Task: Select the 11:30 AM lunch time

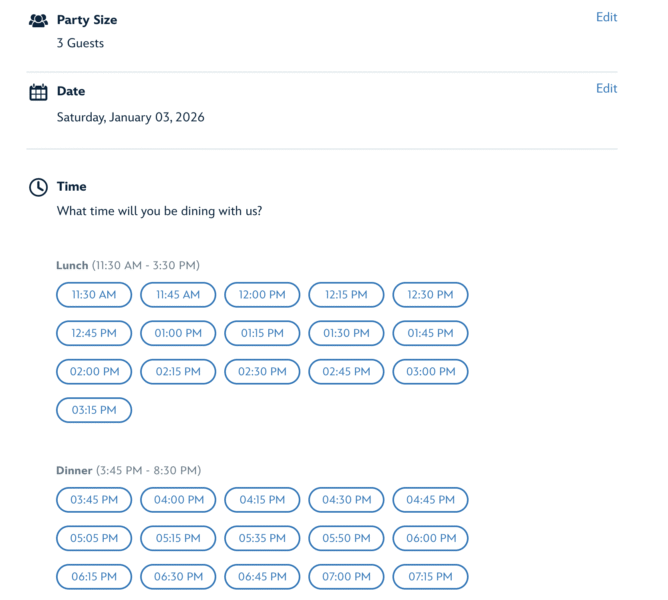Action: click(x=94, y=295)
